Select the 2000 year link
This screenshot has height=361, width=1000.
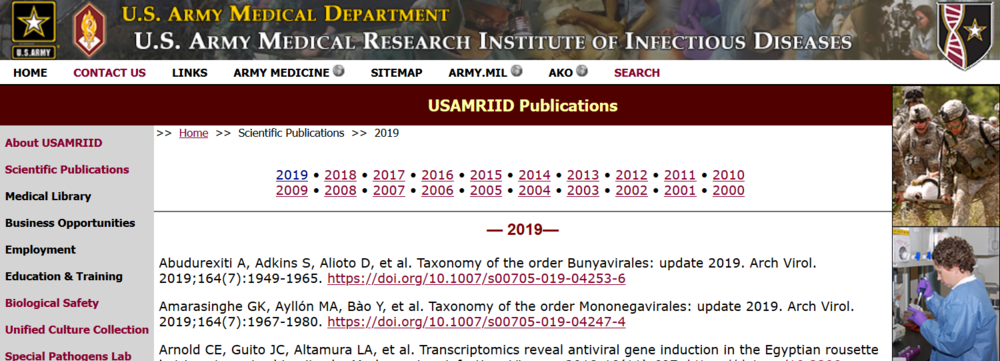[728, 191]
